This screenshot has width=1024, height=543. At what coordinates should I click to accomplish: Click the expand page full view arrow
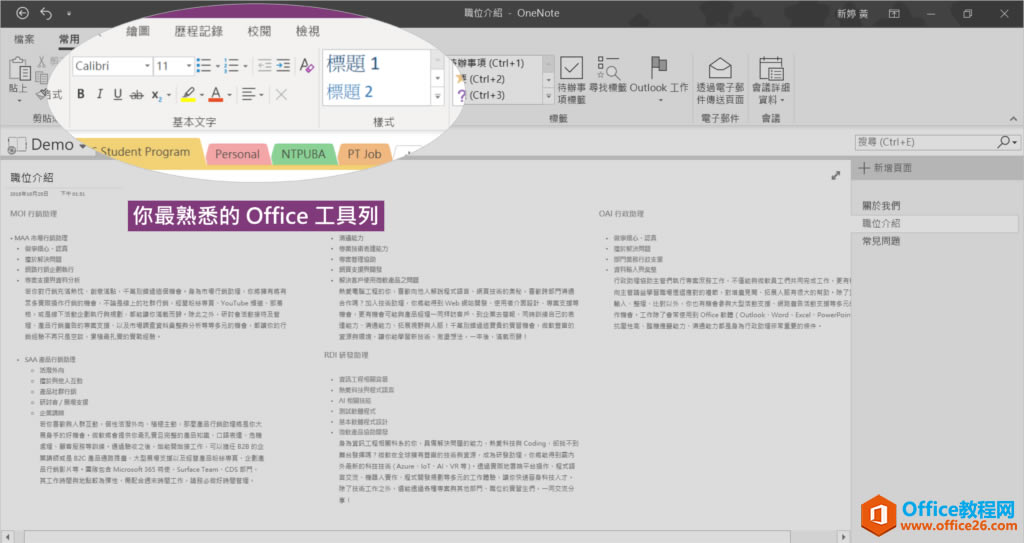835,176
